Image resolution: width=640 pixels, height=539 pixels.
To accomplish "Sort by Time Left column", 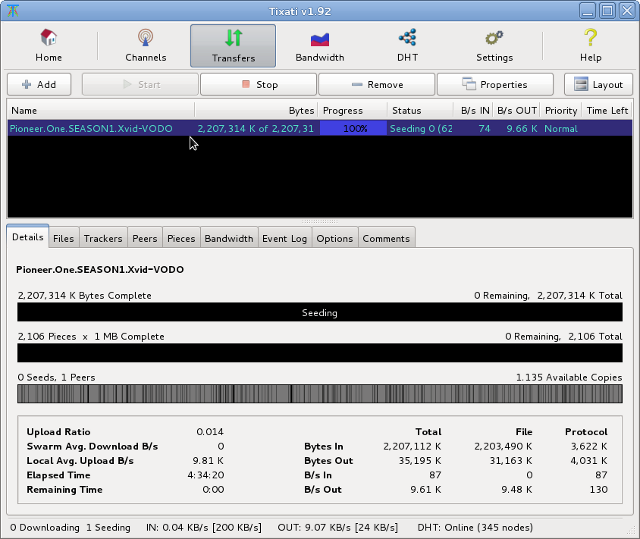I will click(x=607, y=111).
